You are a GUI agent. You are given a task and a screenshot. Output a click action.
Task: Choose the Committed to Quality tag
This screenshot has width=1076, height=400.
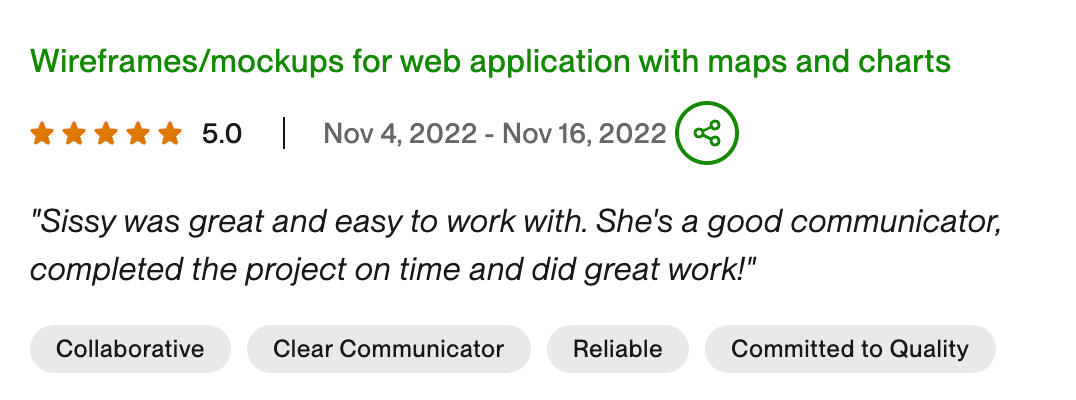pyautogui.click(x=850, y=349)
